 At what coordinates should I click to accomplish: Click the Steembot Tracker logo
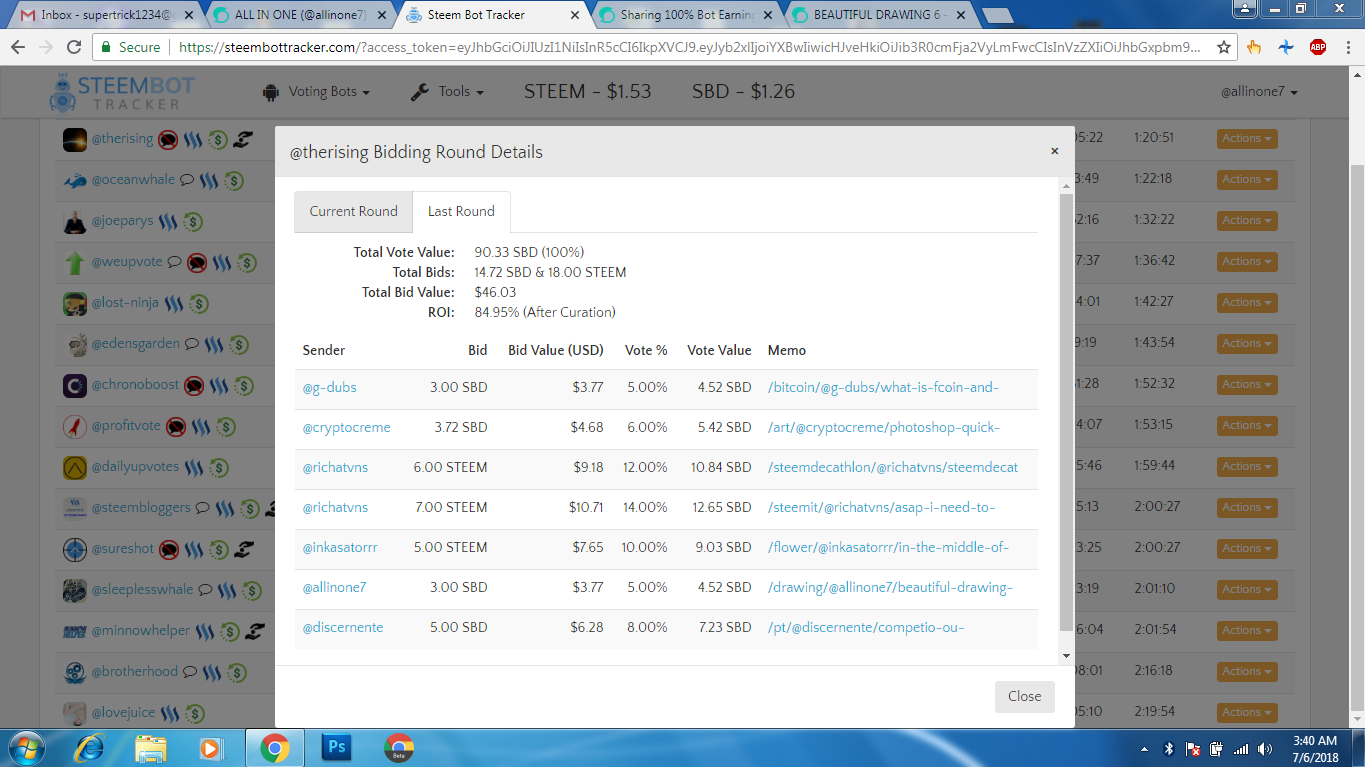[120, 92]
